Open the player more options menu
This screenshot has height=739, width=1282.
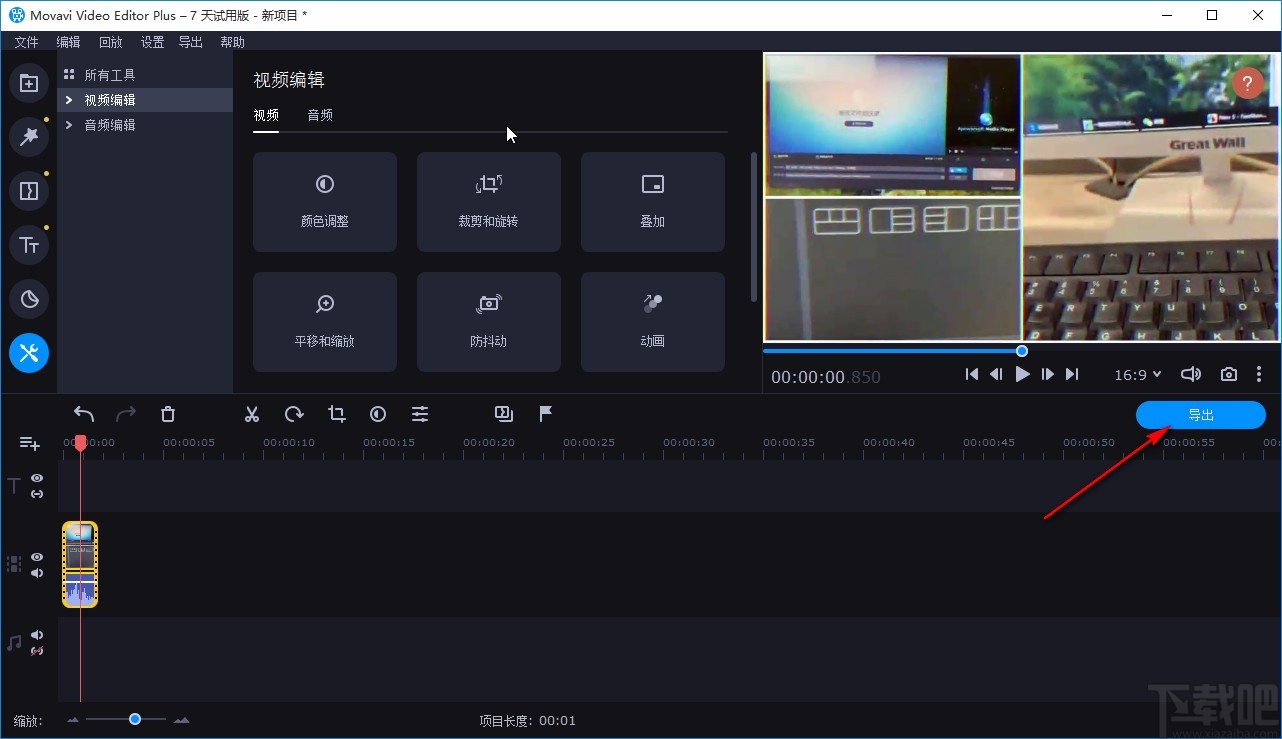pyautogui.click(x=1259, y=374)
